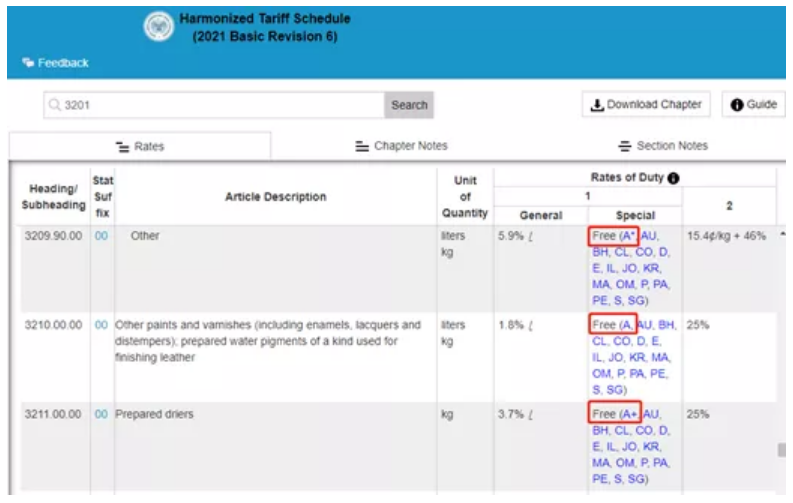Open the Guide button
The width and height of the screenshot is (793, 503).
pyautogui.click(x=754, y=104)
